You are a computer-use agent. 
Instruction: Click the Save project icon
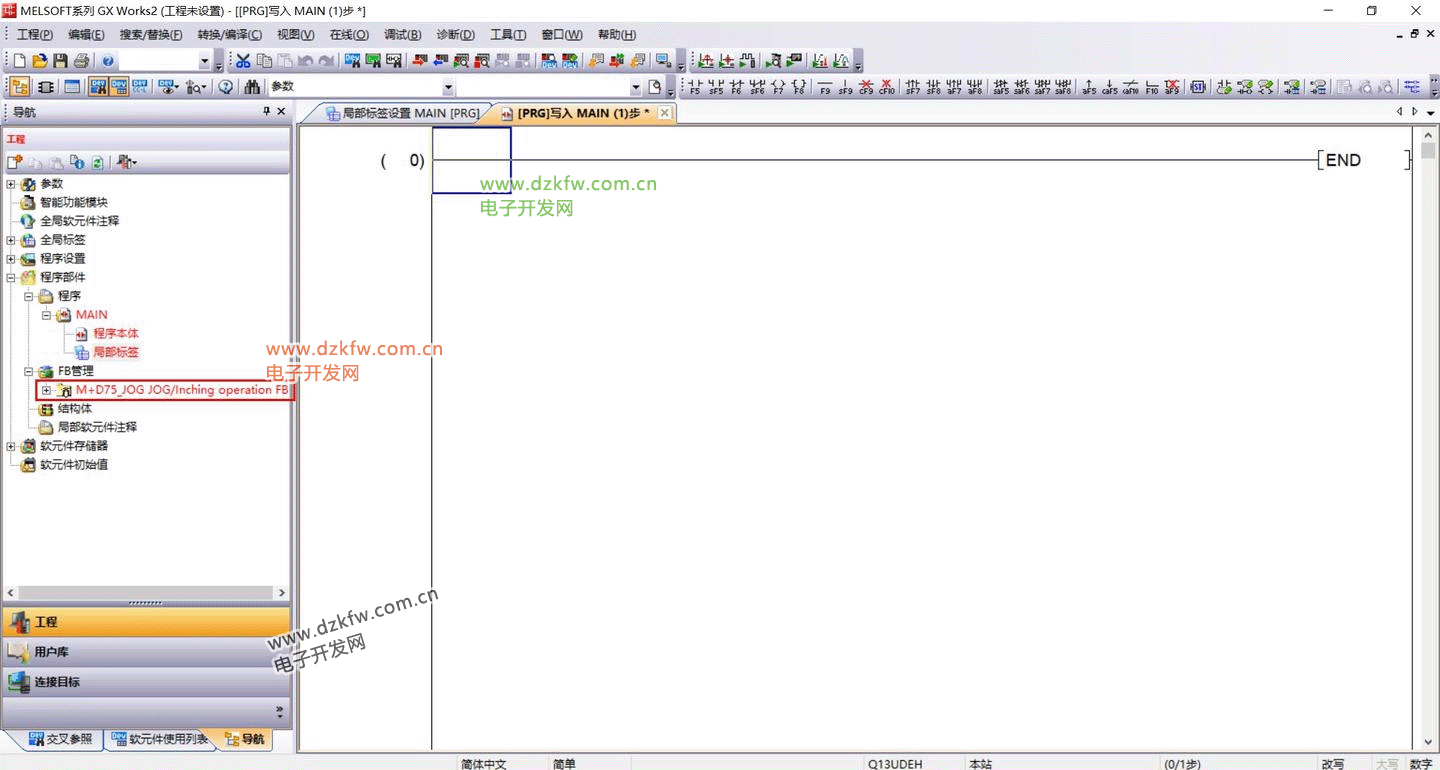60,61
